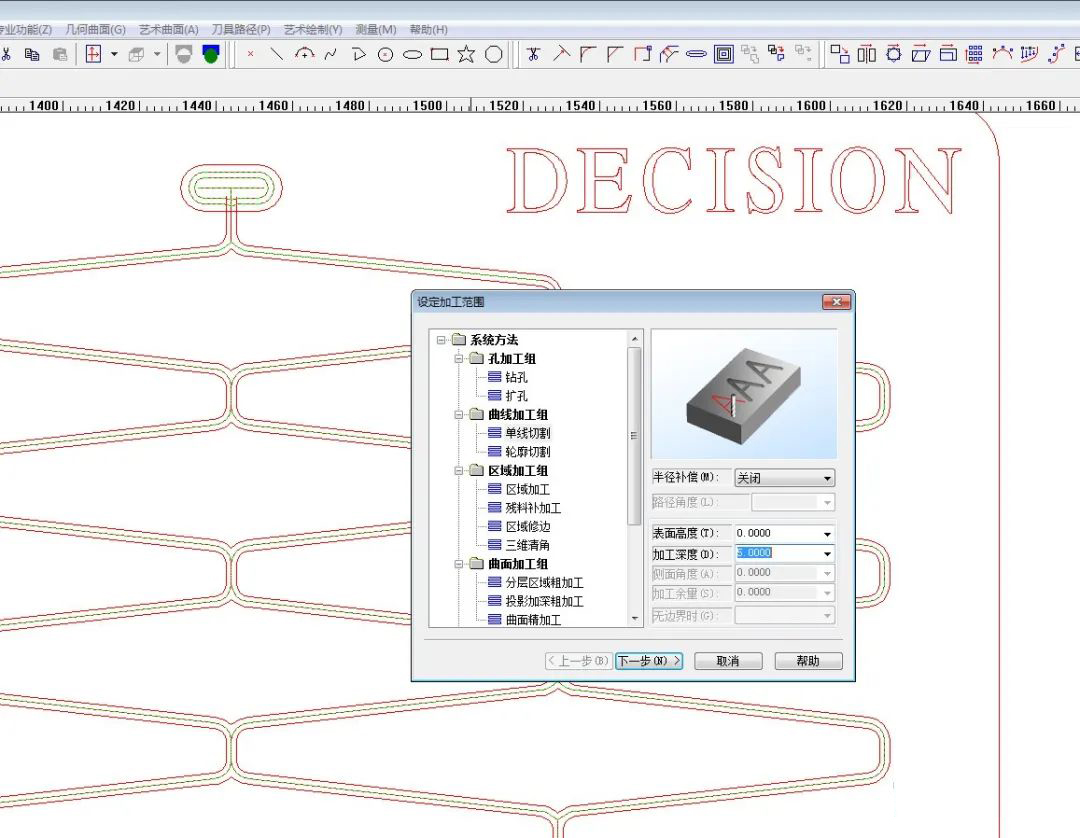
Task: Open the 刀具路径(P) menu
Action: point(240,30)
